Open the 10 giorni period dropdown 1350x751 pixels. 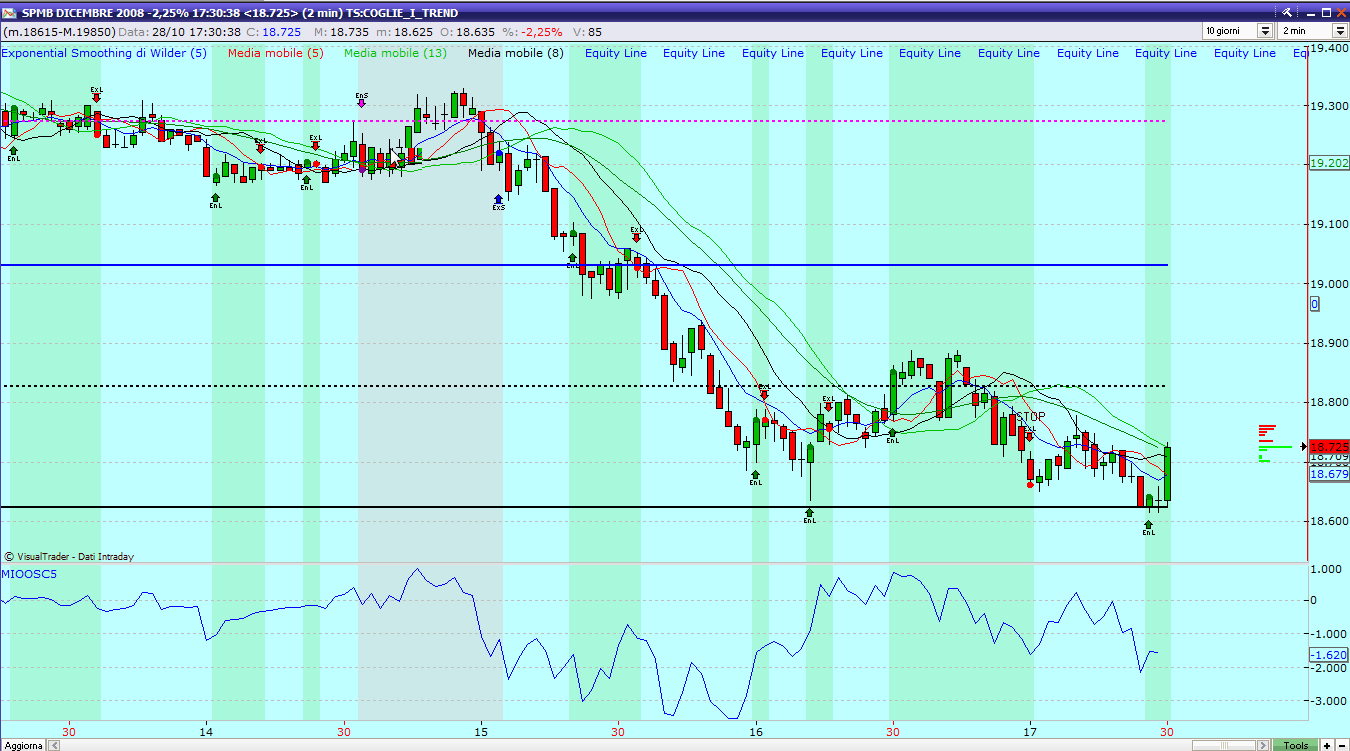point(1265,31)
